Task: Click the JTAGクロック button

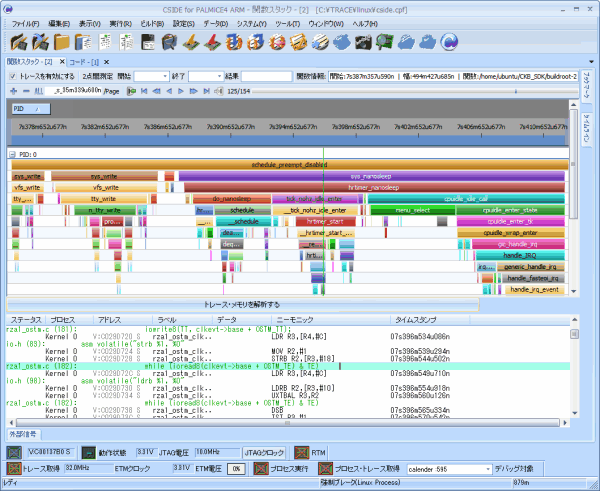Action: 264,453
